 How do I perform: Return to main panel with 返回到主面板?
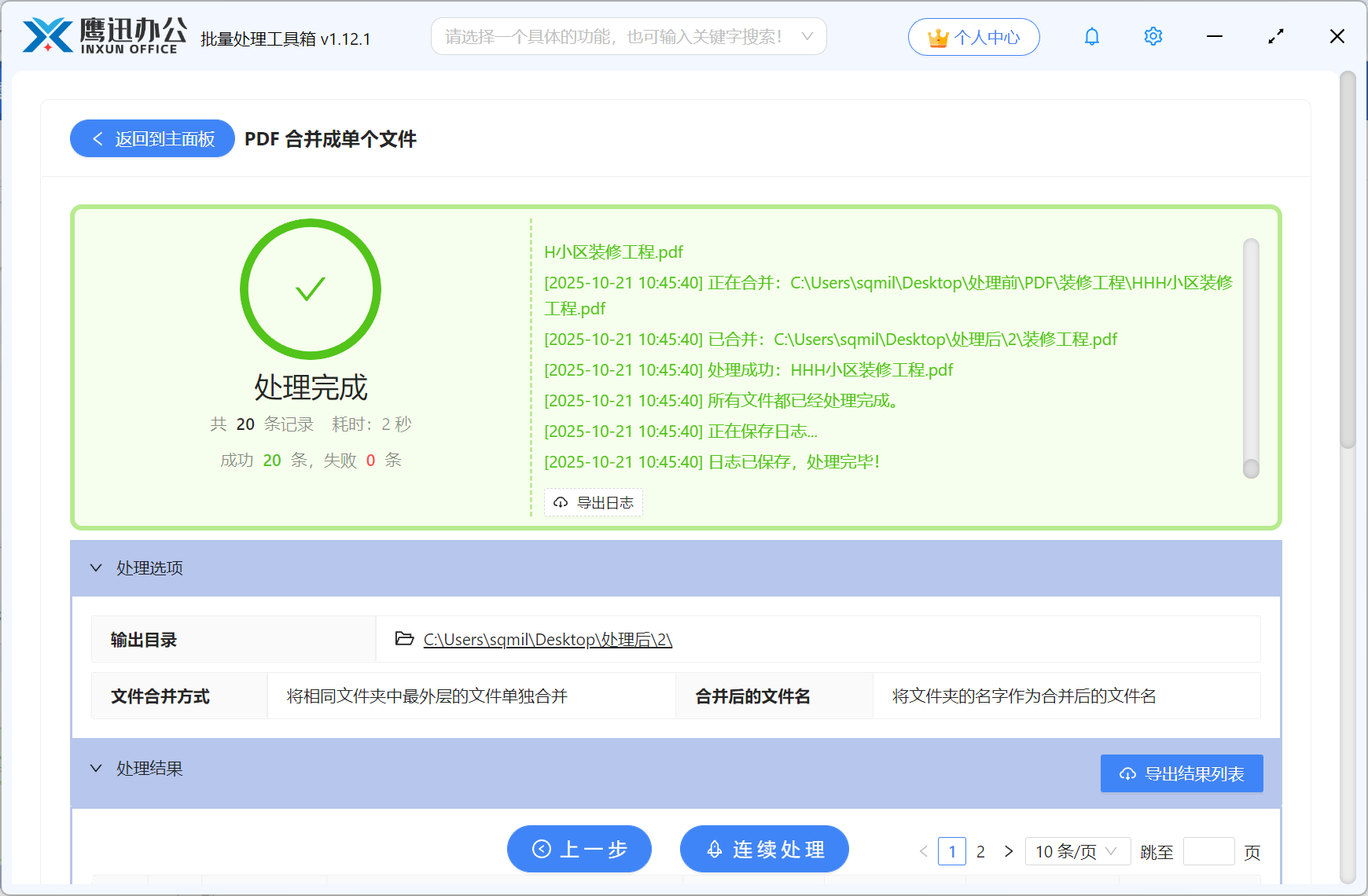pyautogui.click(x=153, y=139)
